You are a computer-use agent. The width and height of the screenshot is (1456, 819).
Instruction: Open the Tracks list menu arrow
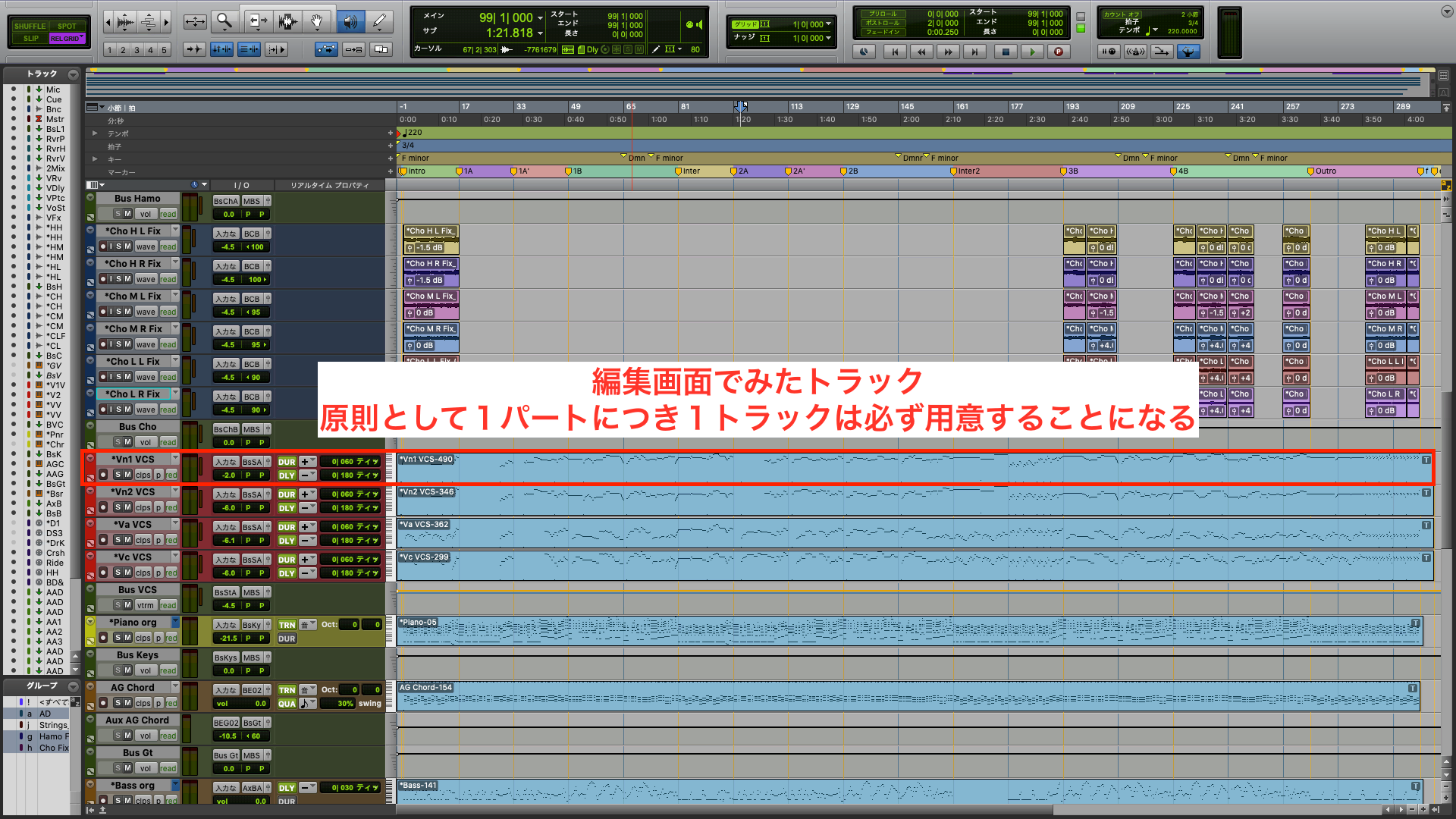coord(73,74)
